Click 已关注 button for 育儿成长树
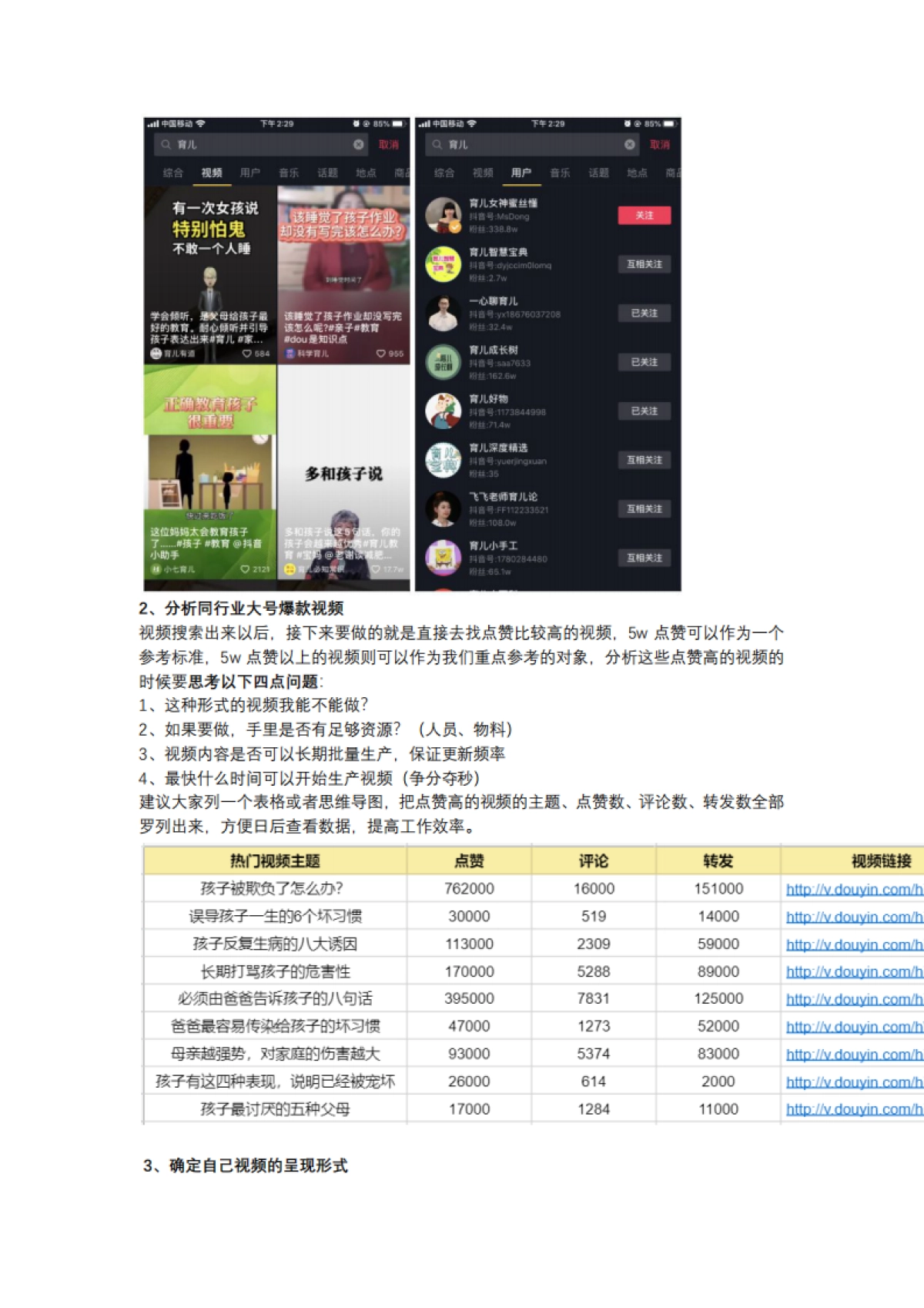The width and height of the screenshot is (924, 1308). point(644,362)
